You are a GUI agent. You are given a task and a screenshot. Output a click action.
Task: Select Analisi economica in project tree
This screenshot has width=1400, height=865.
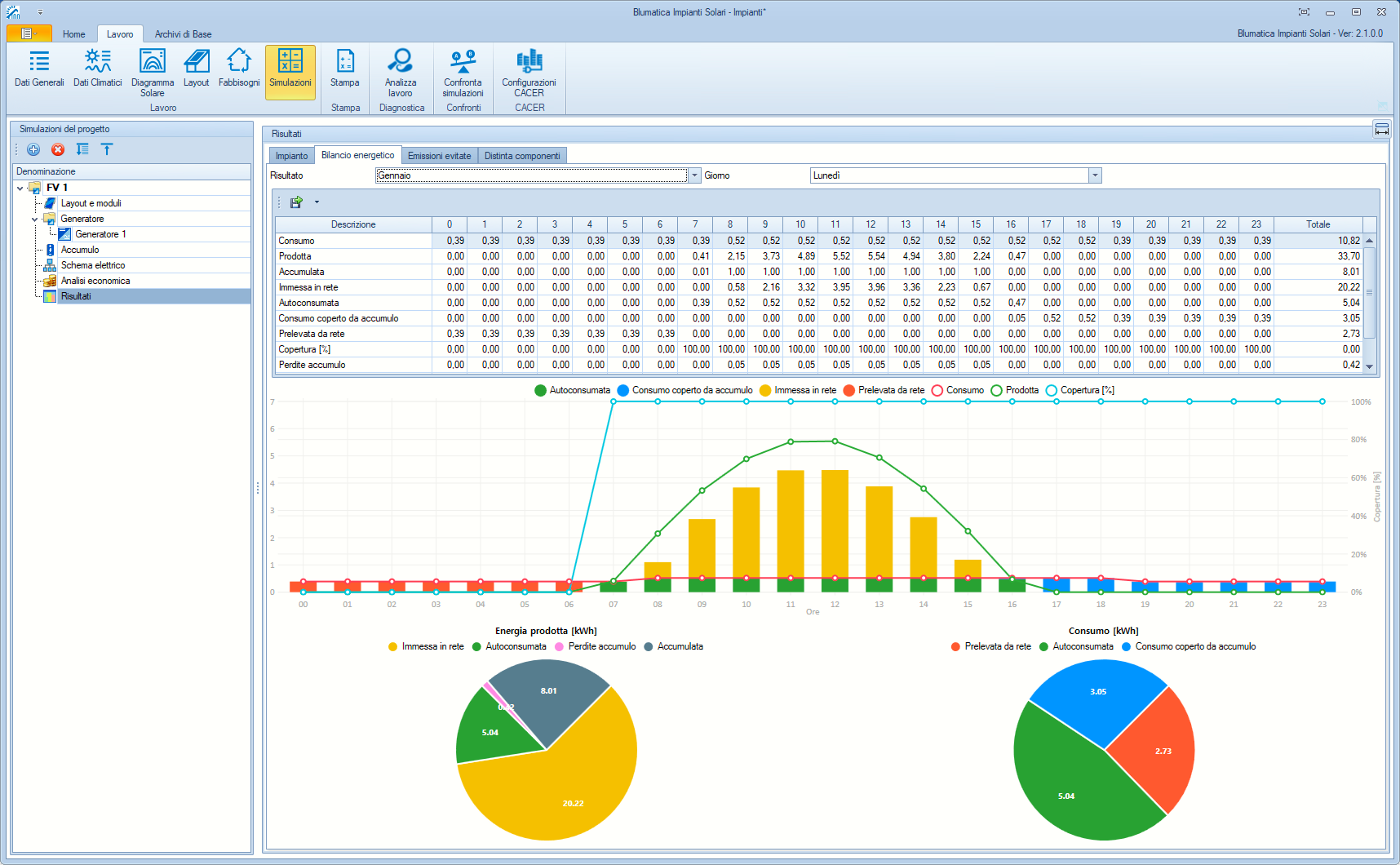coord(95,281)
